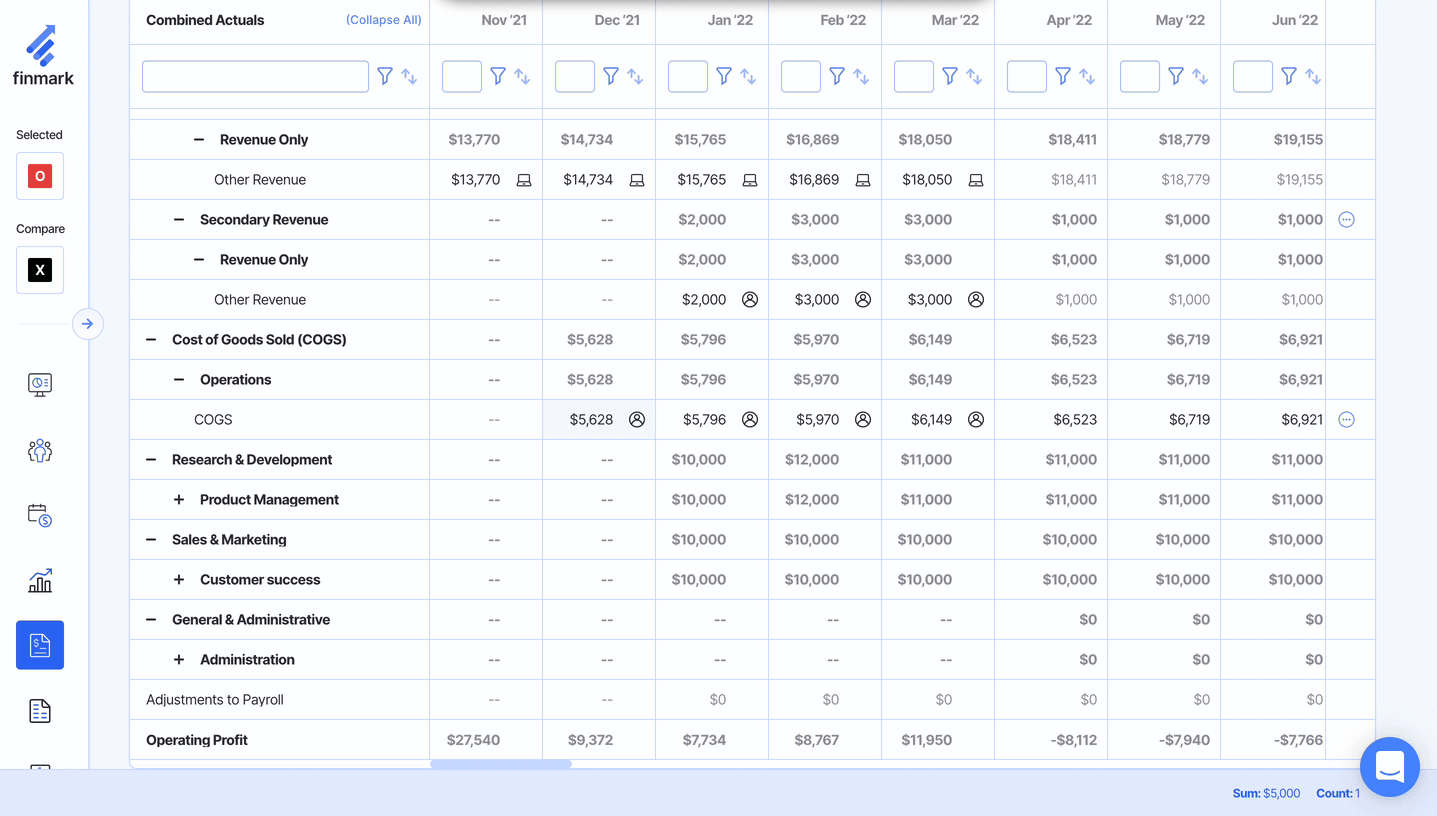Screen dimensions: 1437x816
Task: Open the chat support bubble
Action: click(x=1389, y=767)
